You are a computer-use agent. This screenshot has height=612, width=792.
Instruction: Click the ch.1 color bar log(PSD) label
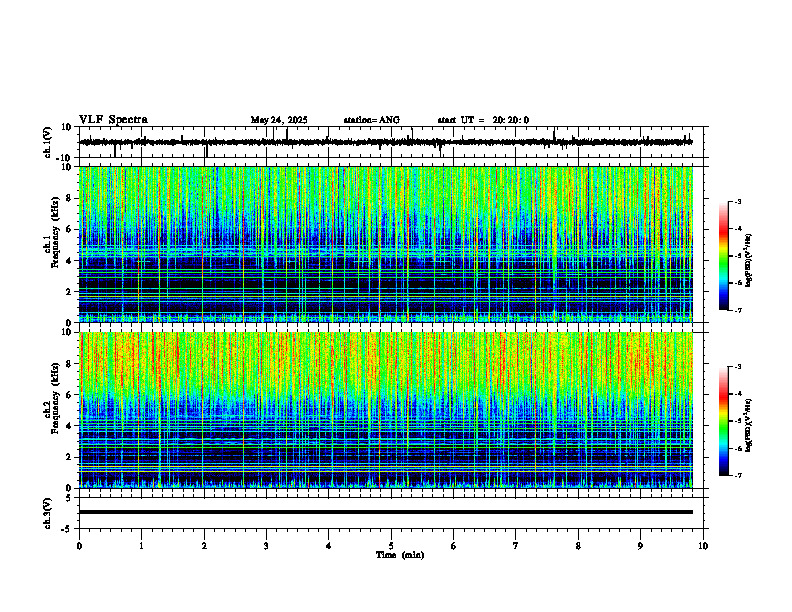tap(749, 260)
